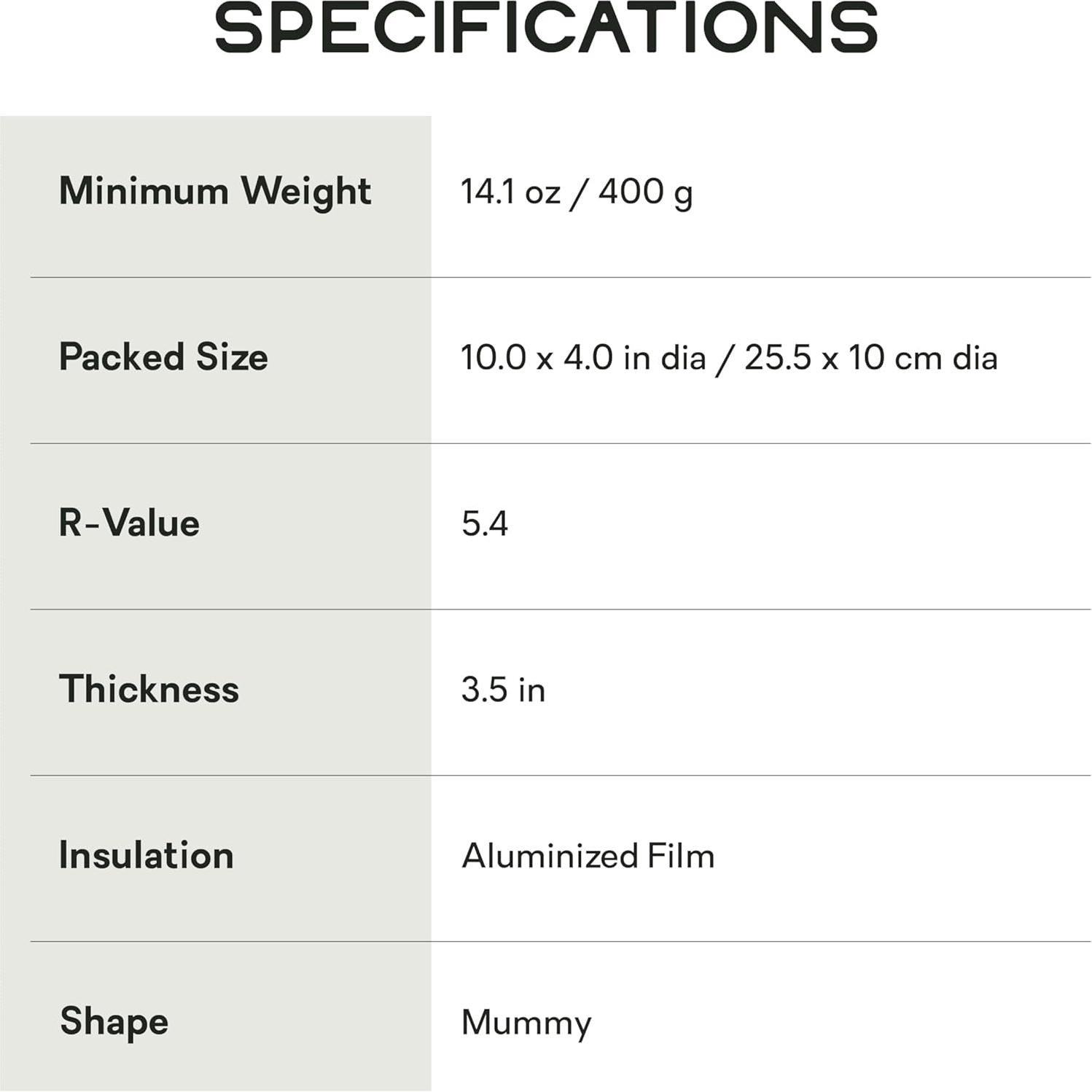1092x1092 pixels.
Task: Select the Aluminized Film text
Action: [x=588, y=857]
